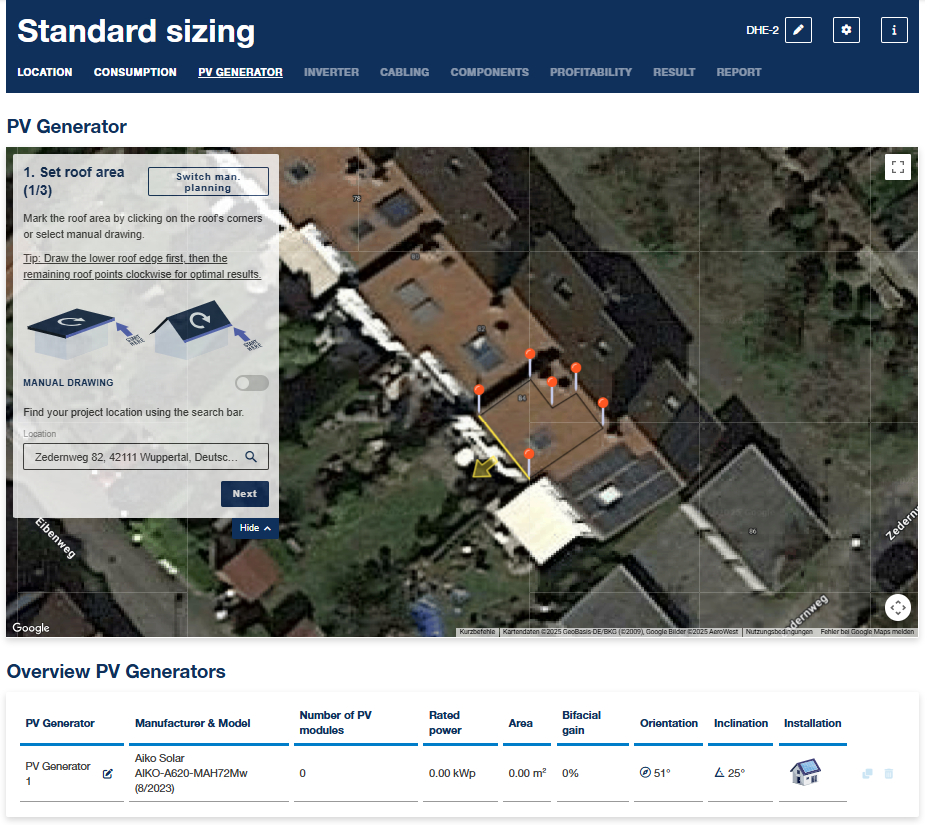The width and height of the screenshot is (925, 825).
Task: Open the Nutzungsbedingungen map link
Action: (779, 632)
